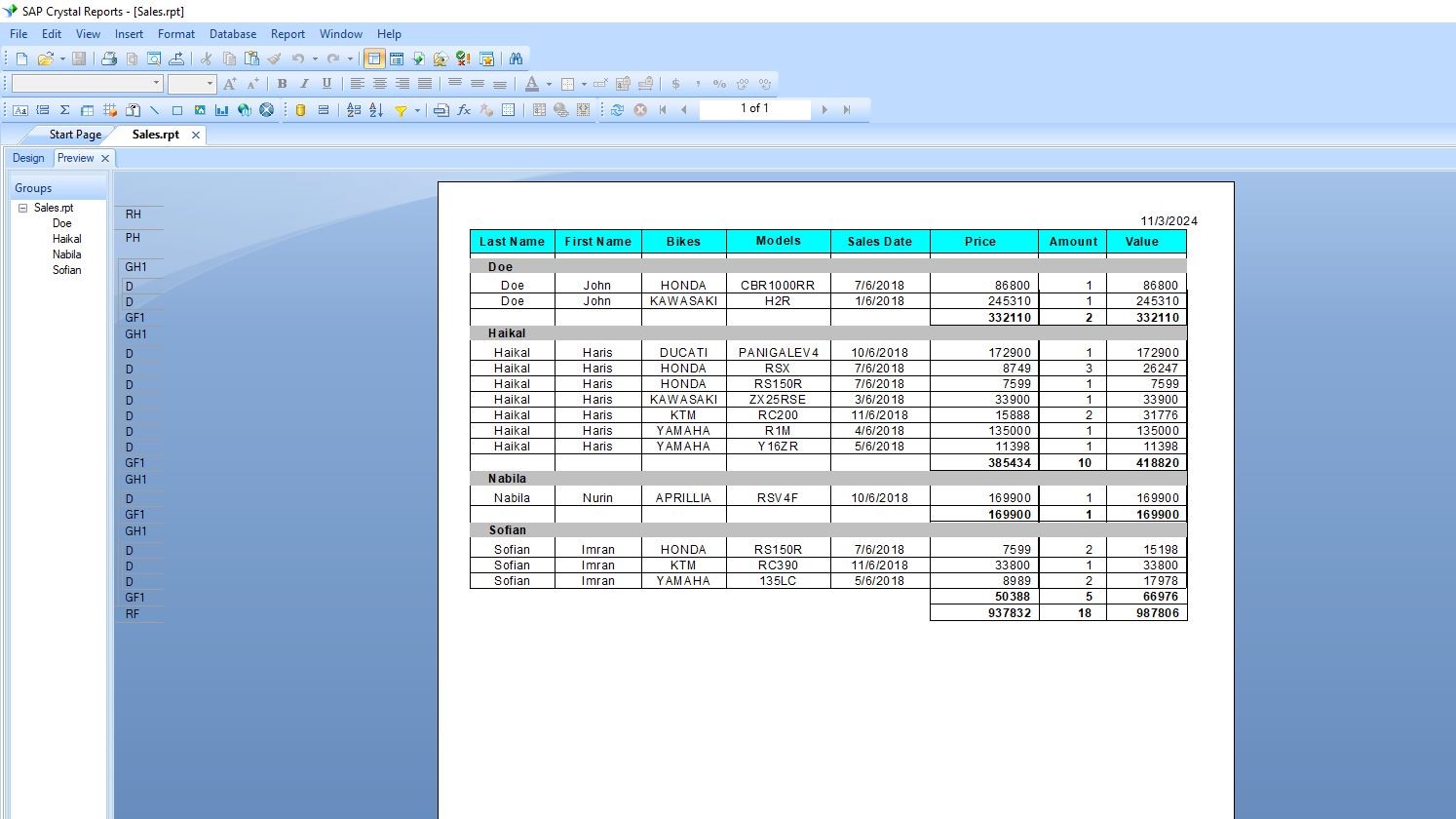This screenshot has height=819, width=1456.
Task: Toggle the Preview Panel button
Action: pos(374,58)
